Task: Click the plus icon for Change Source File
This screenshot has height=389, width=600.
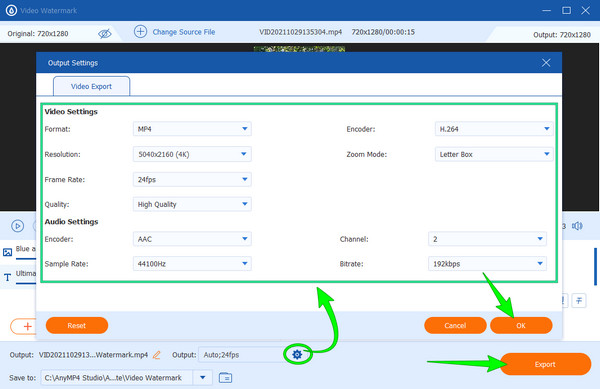Action: [140, 32]
